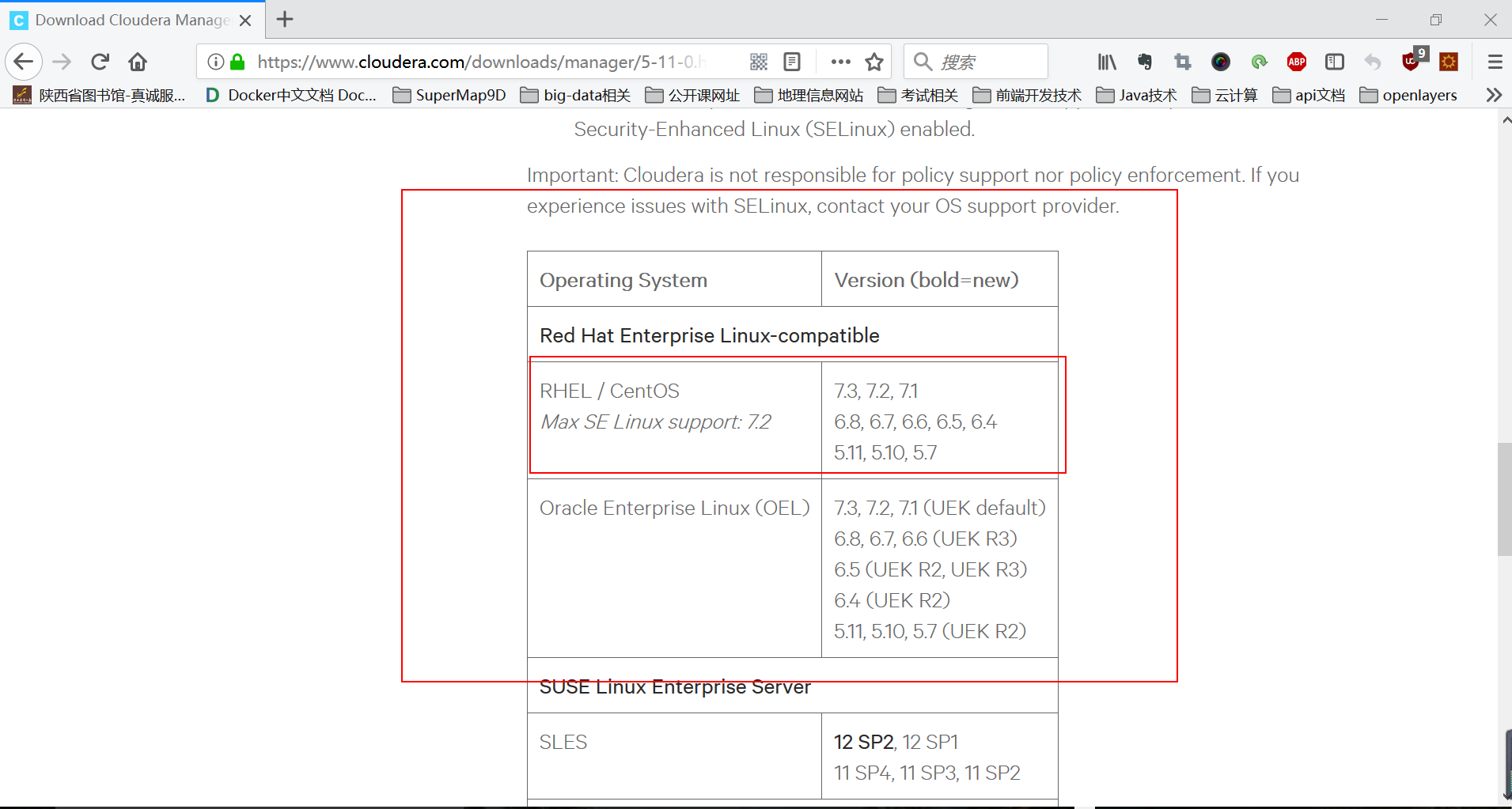Viewport: 1512px width, 809px height.
Task: Click the cloudera.com URL address field
Action: tap(482, 62)
